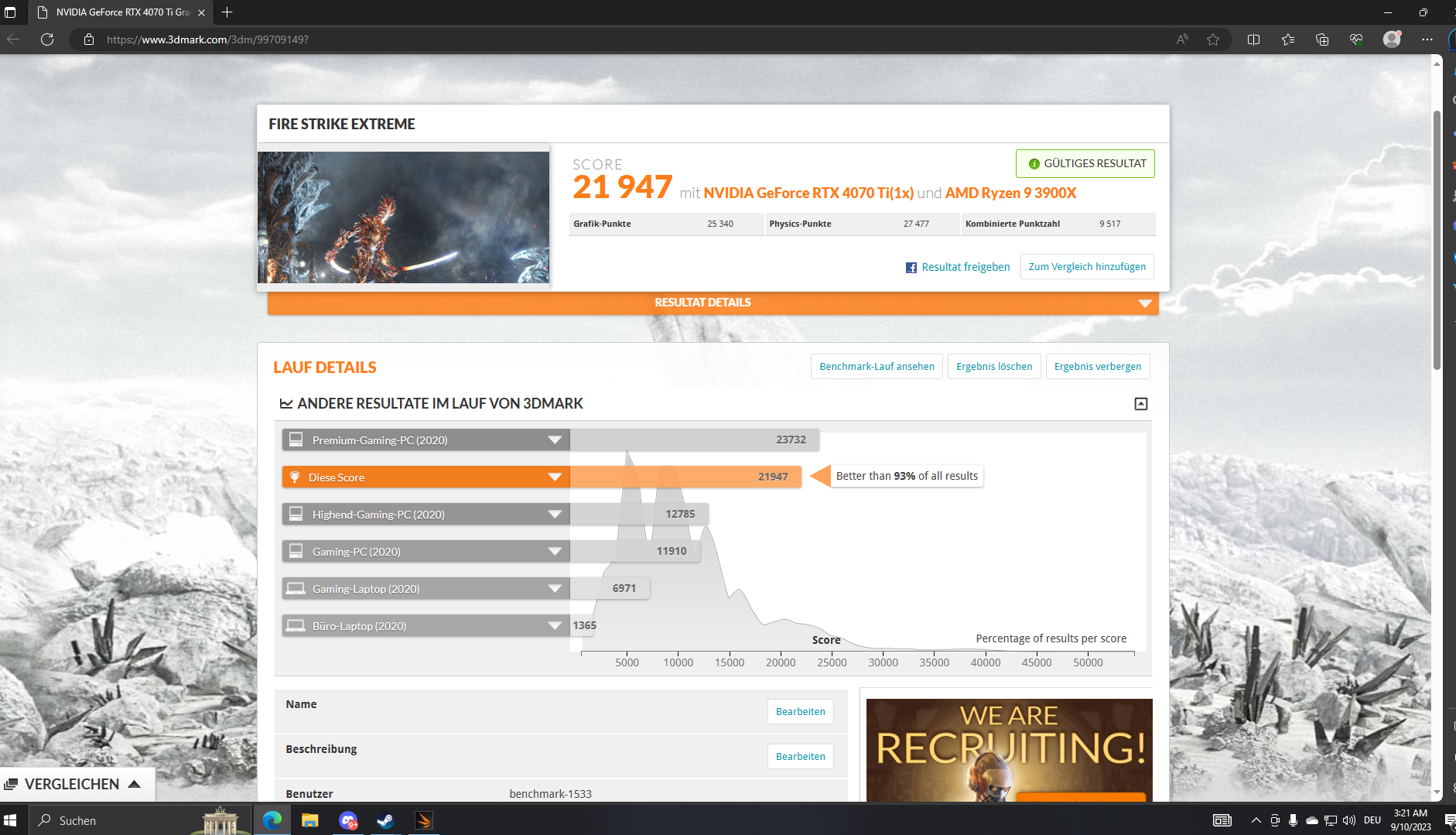This screenshot has width=1456, height=835.
Task: Reload the 3DMark page
Action: tap(47, 39)
